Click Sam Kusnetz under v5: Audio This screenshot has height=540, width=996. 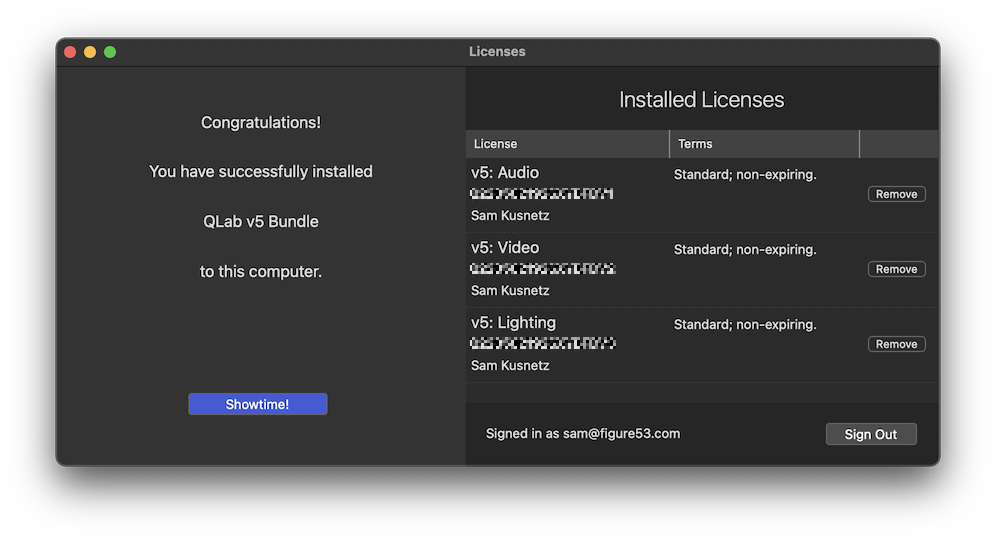pos(510,216)
